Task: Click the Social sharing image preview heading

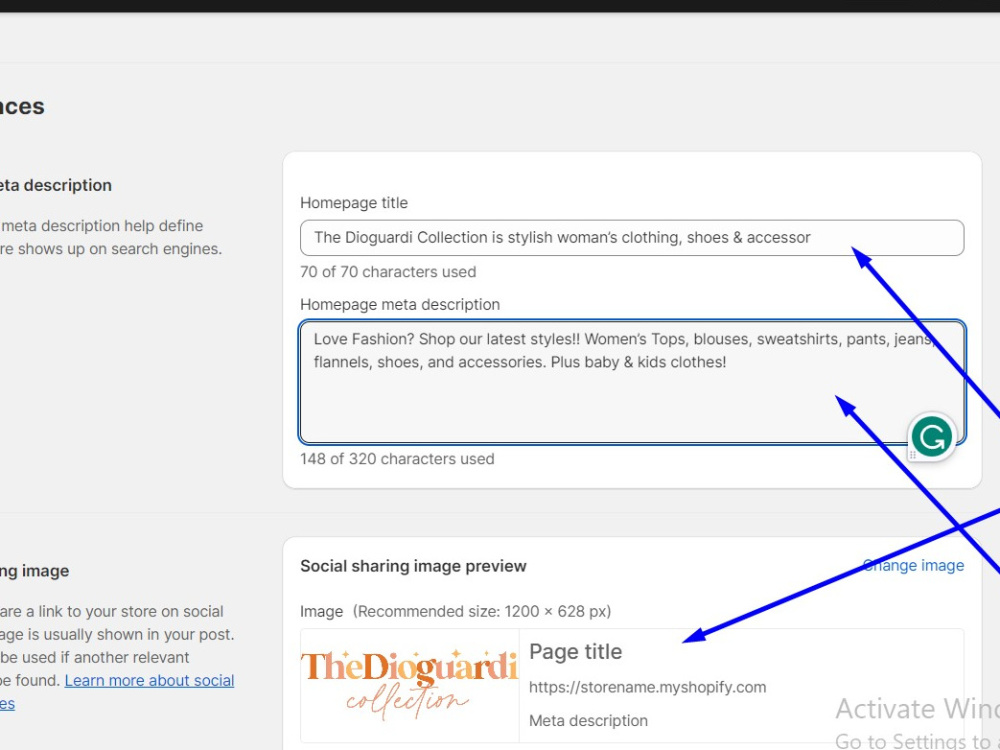Action: click(413, 566)
